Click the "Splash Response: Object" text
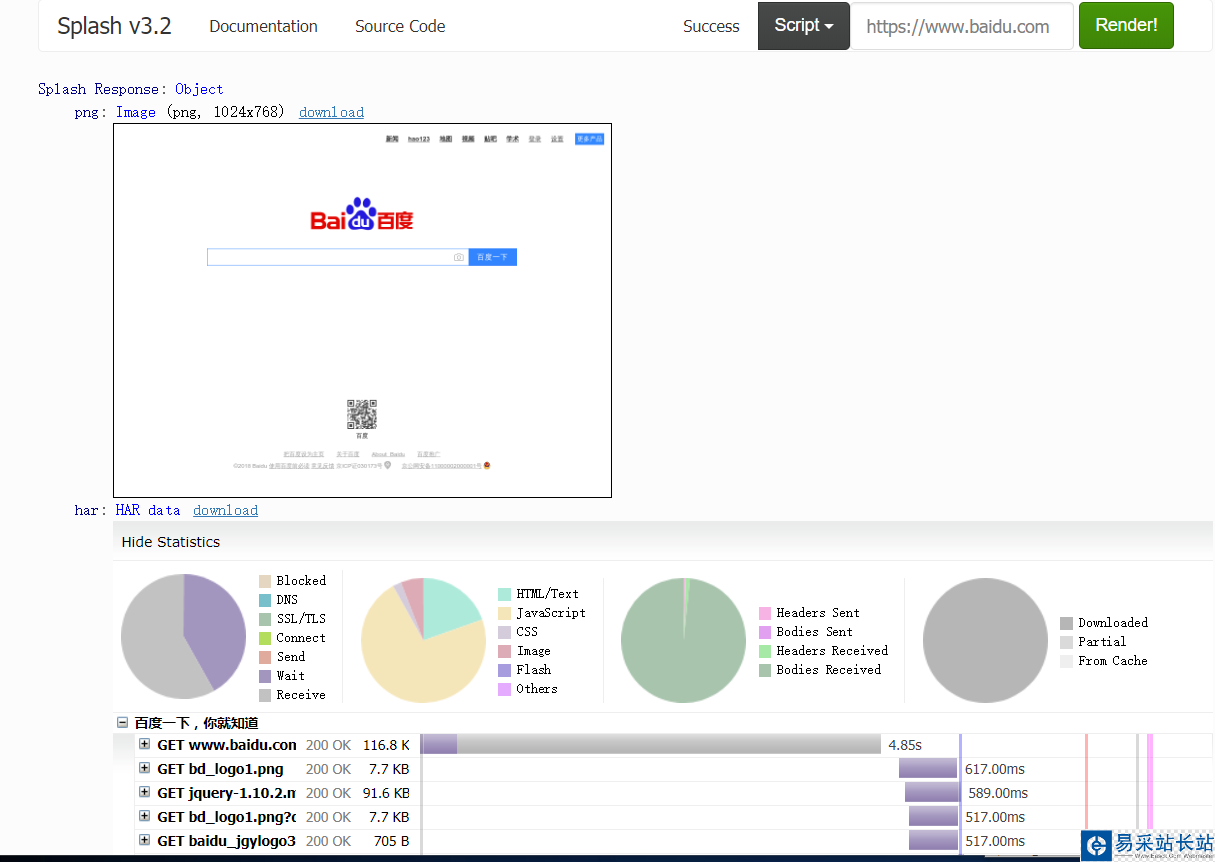Viewport: 1215px width, 862px height. point(131,89)
